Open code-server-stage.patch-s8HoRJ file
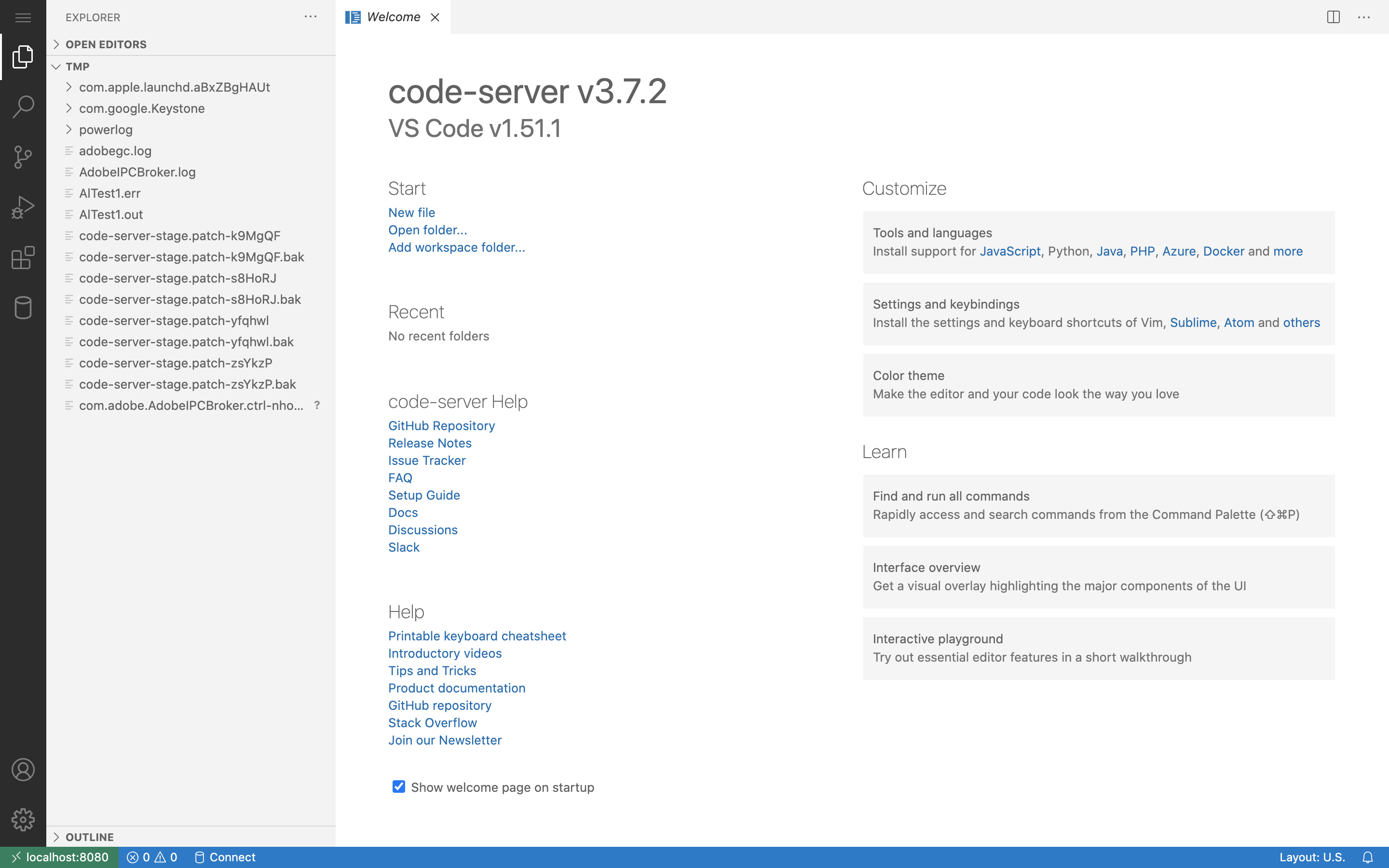The width and height of the screenshot is (1389, 868). pos(191,278)
